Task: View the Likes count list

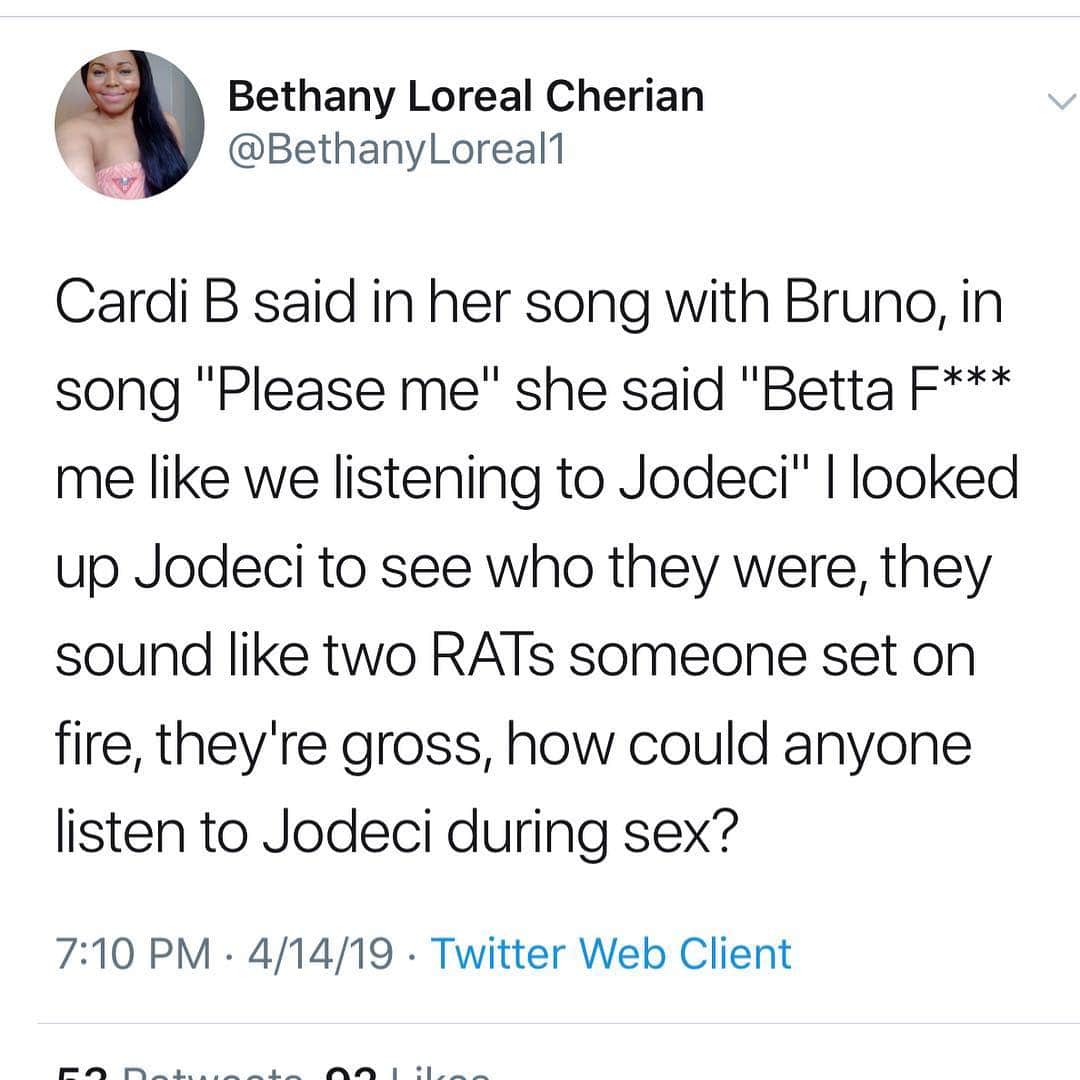Action: [x=406, y=1074]
